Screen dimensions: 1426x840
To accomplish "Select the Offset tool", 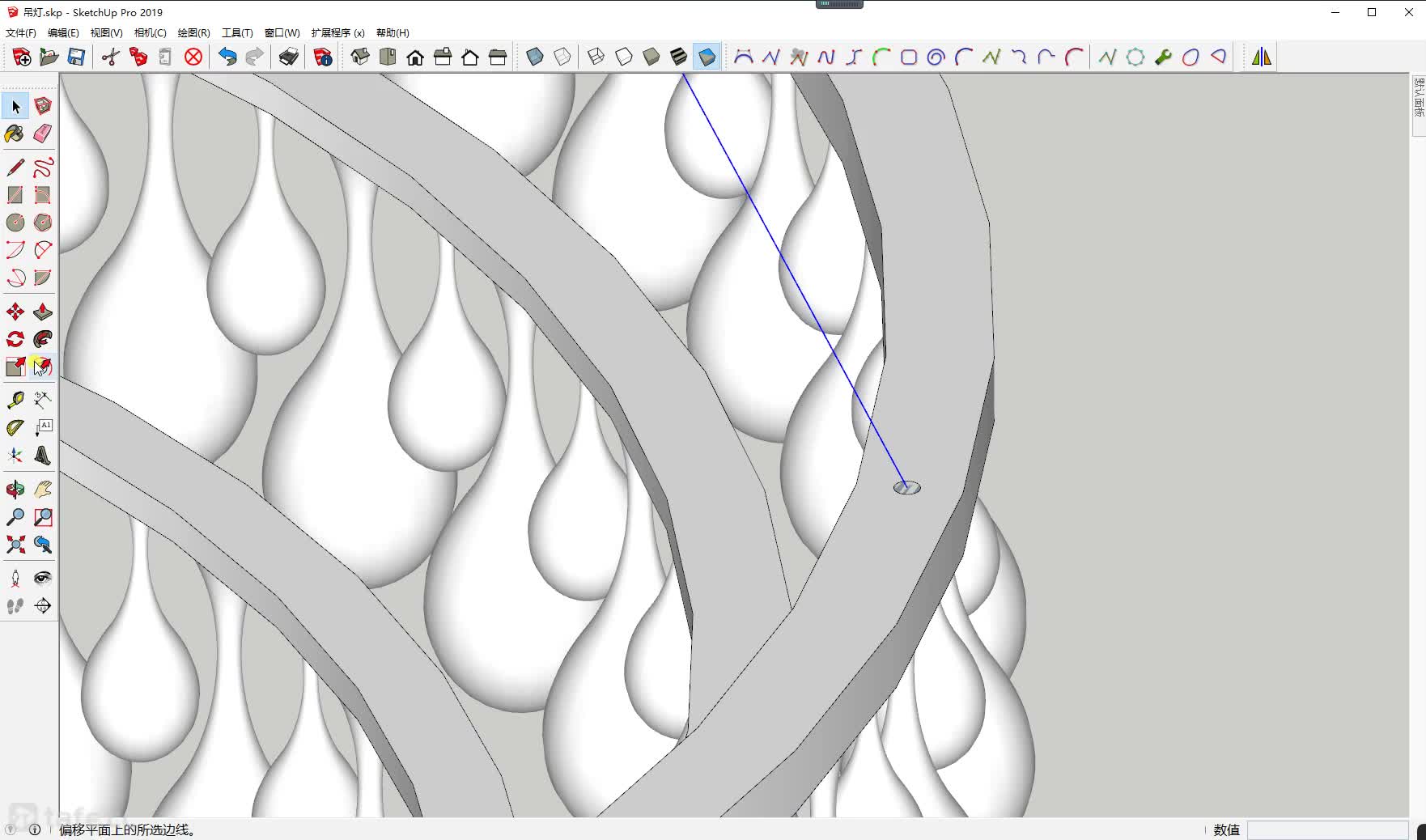I will (43, 367).
